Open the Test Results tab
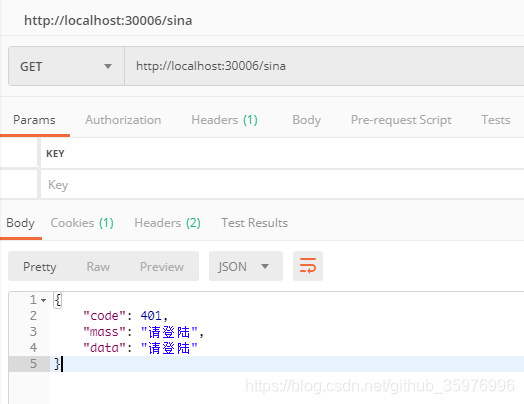The image size is (524, 404). coord(254,223)
